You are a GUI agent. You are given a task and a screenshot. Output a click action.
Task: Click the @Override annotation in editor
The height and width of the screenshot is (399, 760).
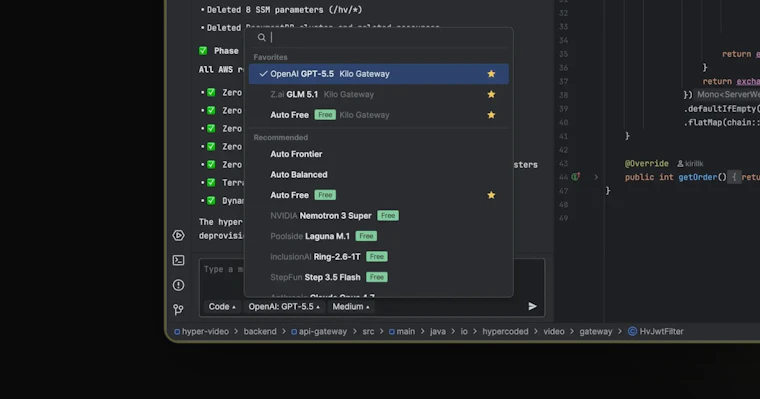tap(647, 164)
